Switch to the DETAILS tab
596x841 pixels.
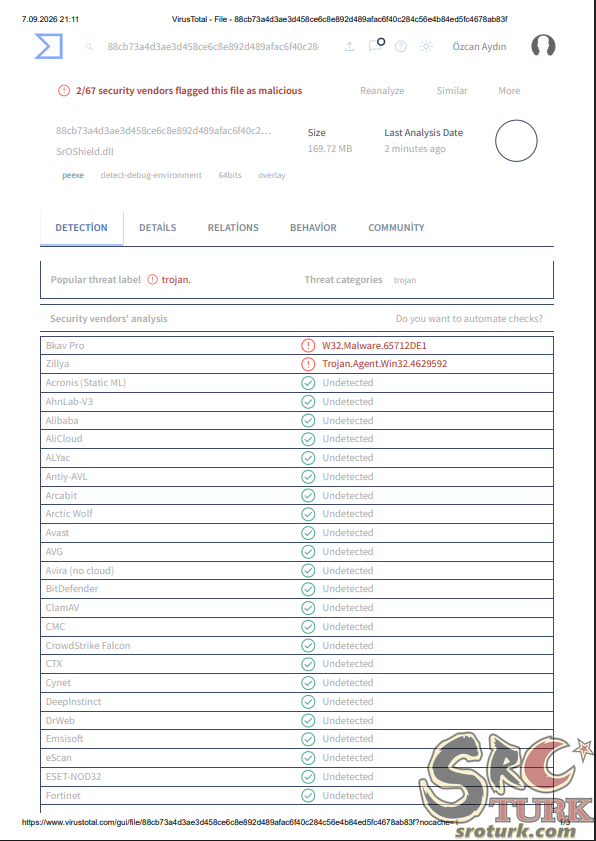click(x=158, y=227)
